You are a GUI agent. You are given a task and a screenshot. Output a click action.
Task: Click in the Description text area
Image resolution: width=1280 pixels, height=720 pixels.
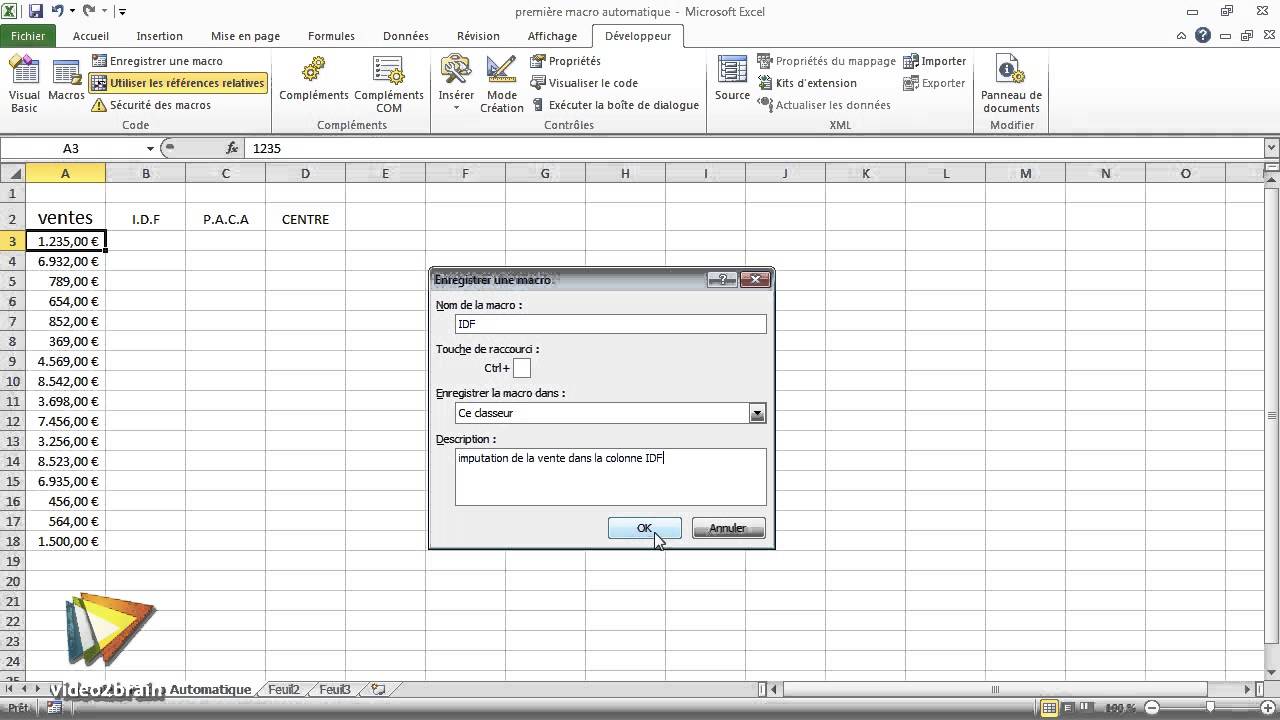pos(610,476)
